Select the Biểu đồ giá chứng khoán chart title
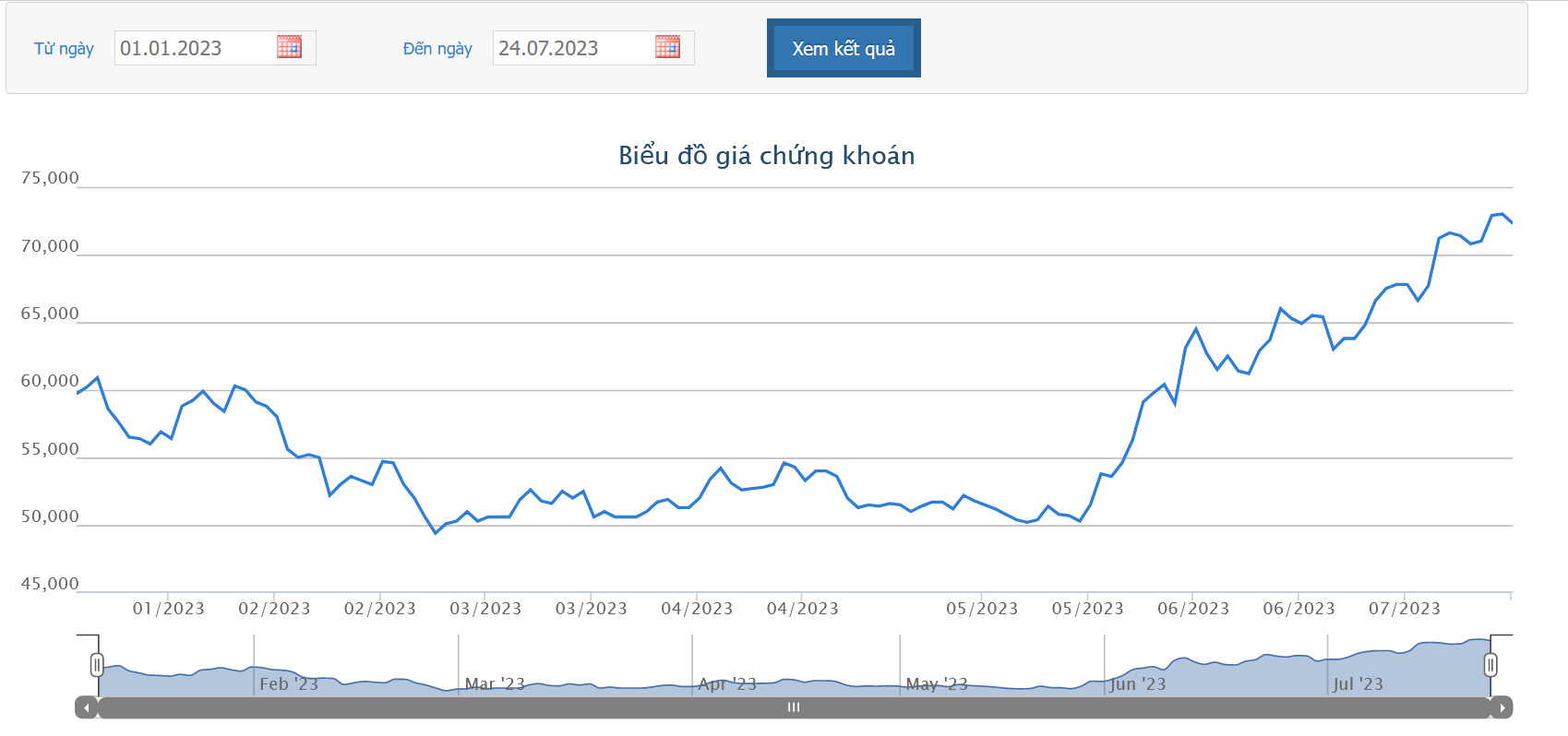Screen dimensions: 1568x736 pos(766,156)
